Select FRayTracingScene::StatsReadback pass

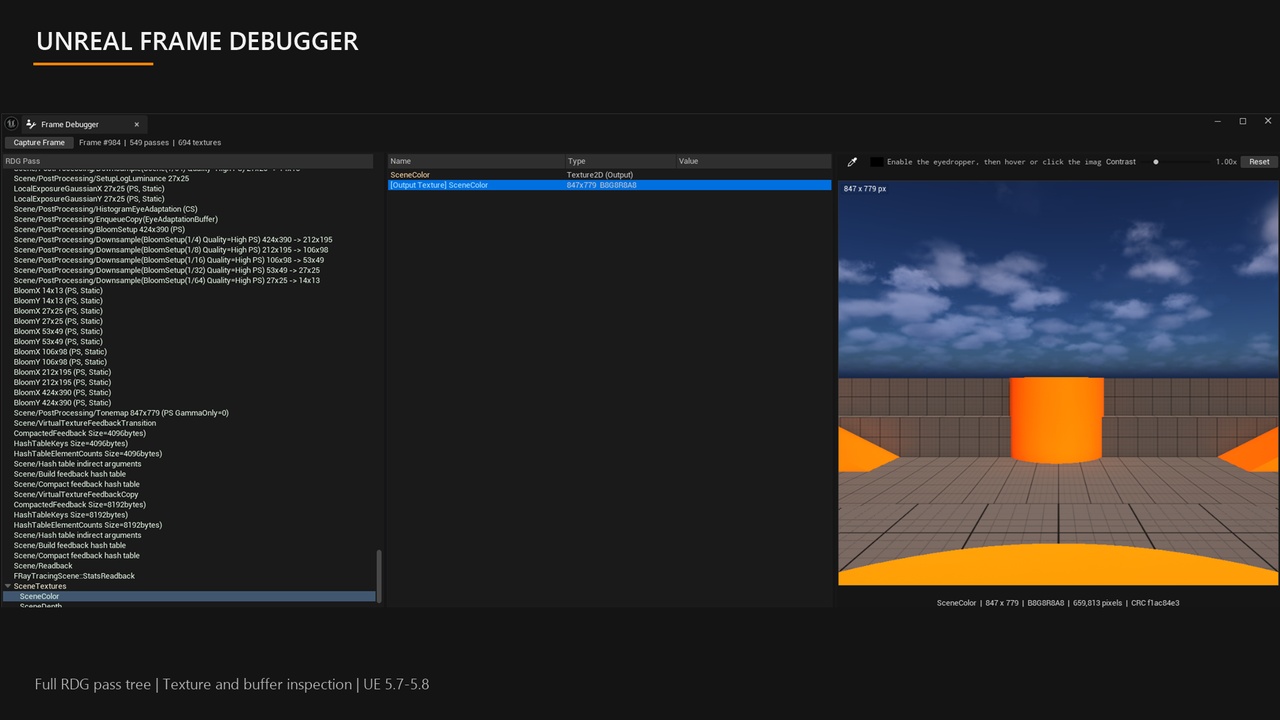pos(74,576)
